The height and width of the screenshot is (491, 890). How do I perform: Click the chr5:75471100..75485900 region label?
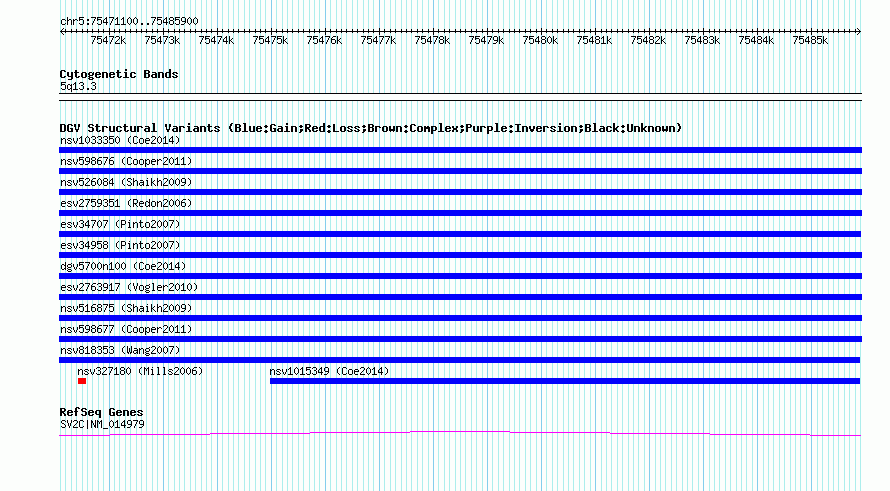tap(129, 22)
